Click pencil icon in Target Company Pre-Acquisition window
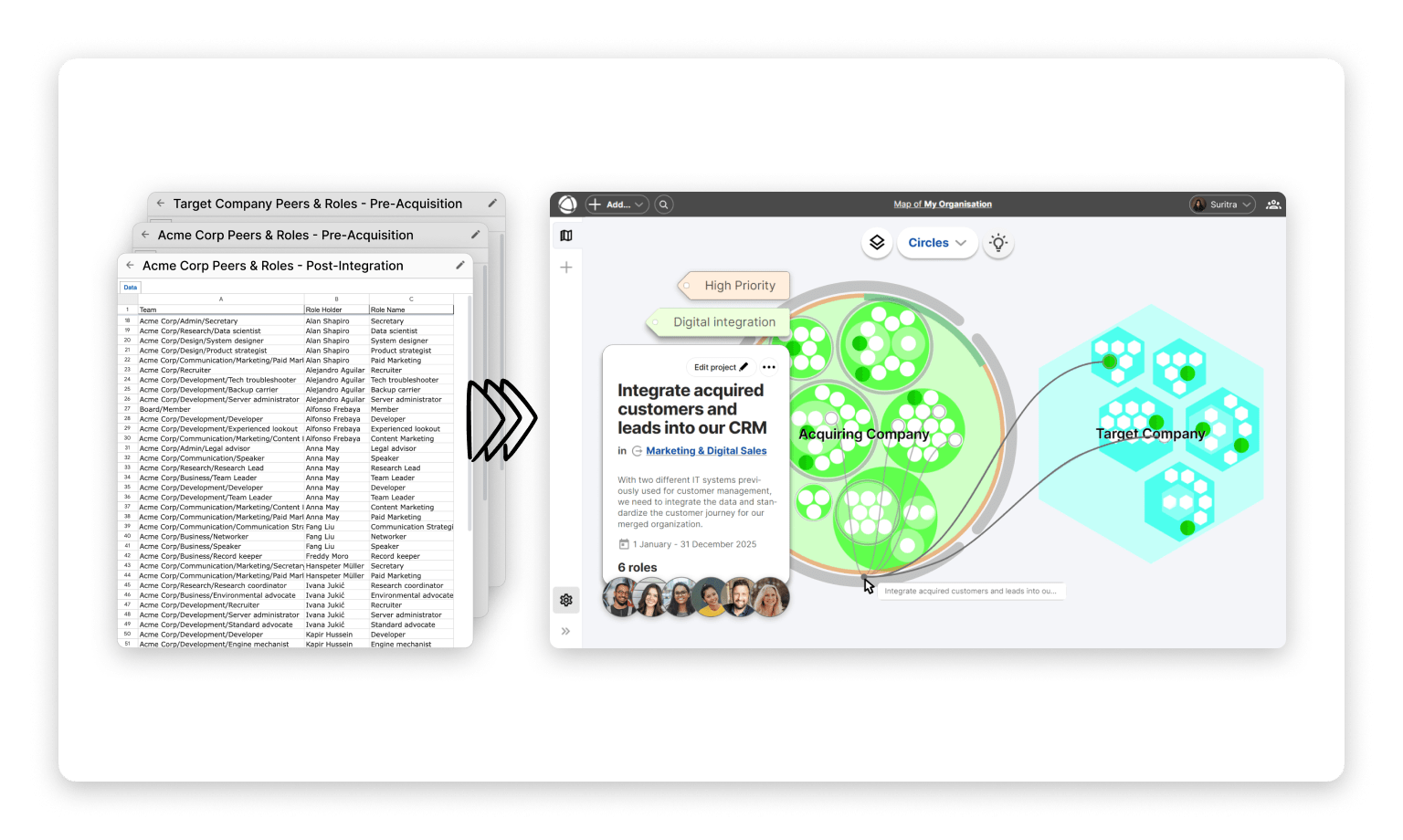The image size is (1403, 840). [x=492, y=203]
